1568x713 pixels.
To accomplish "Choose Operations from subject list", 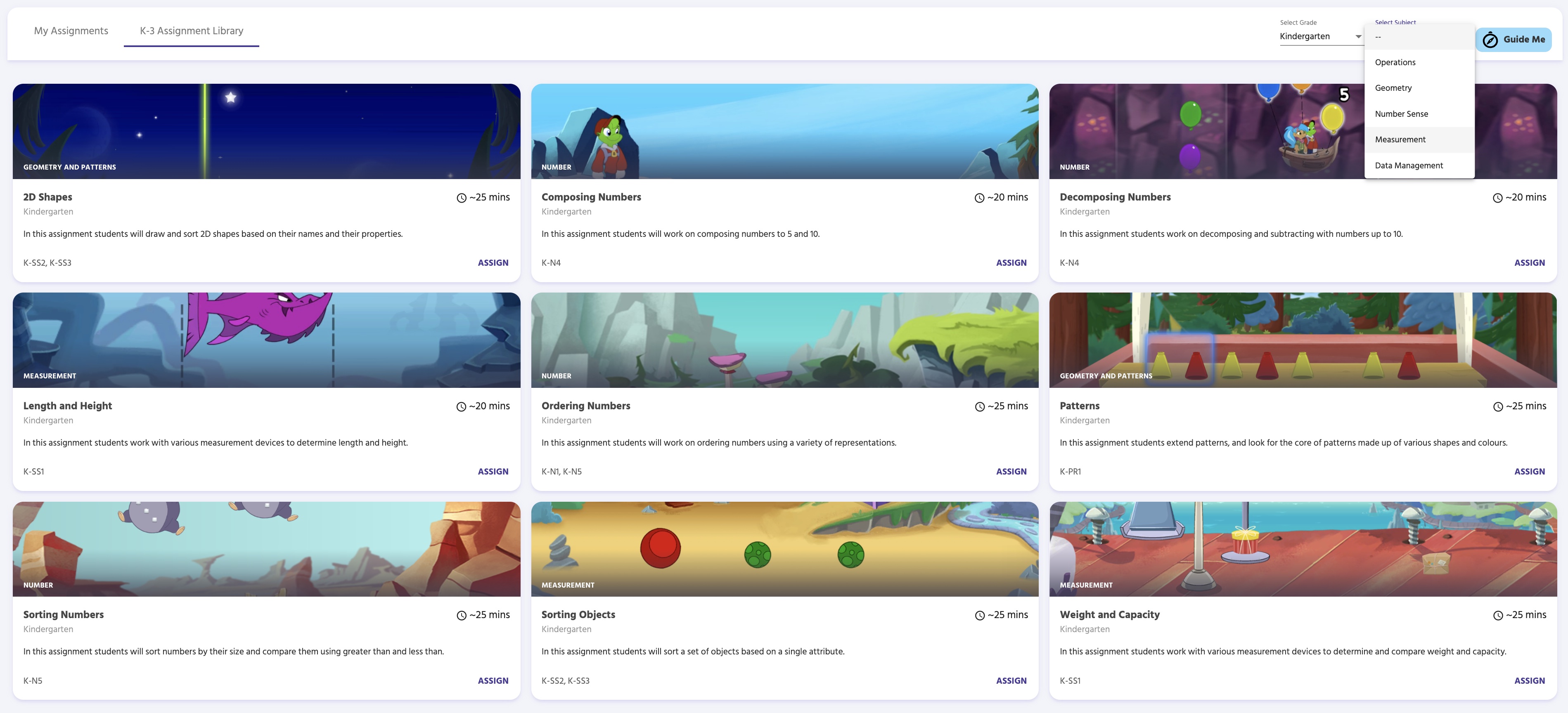I will (1395, 63).
